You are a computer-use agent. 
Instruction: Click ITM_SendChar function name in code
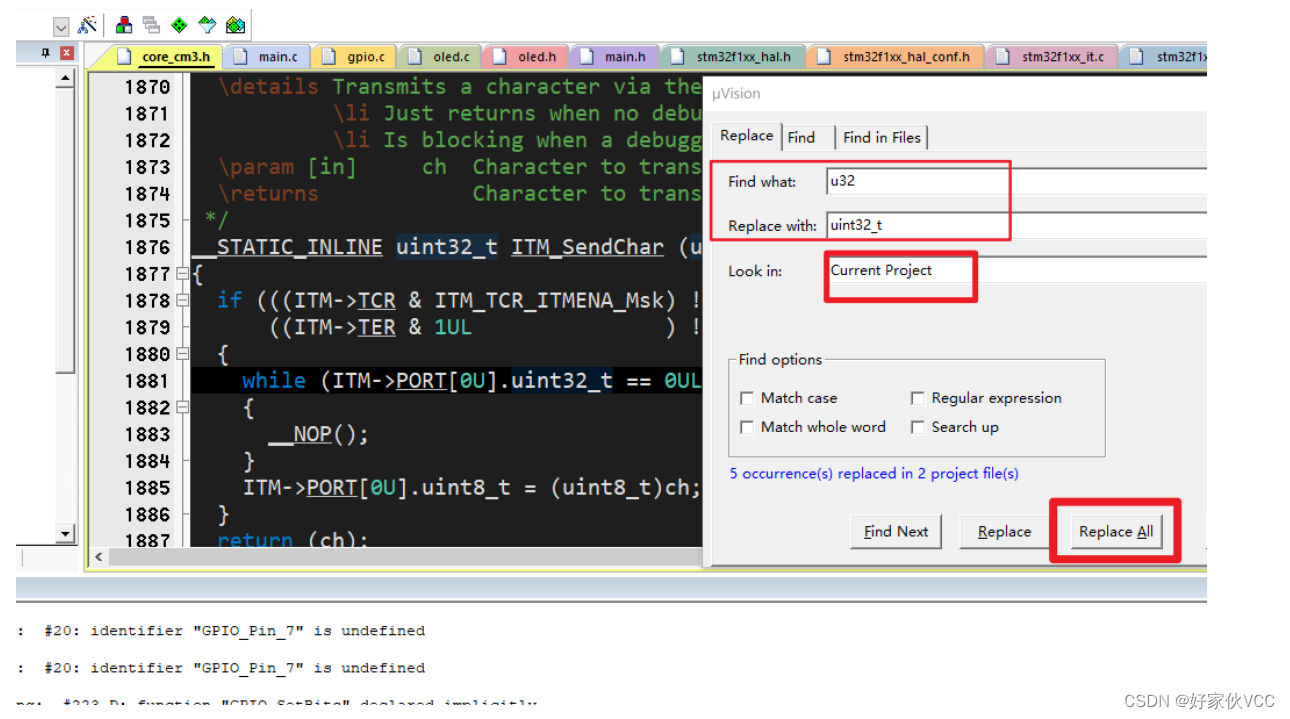tap(587, 247)
